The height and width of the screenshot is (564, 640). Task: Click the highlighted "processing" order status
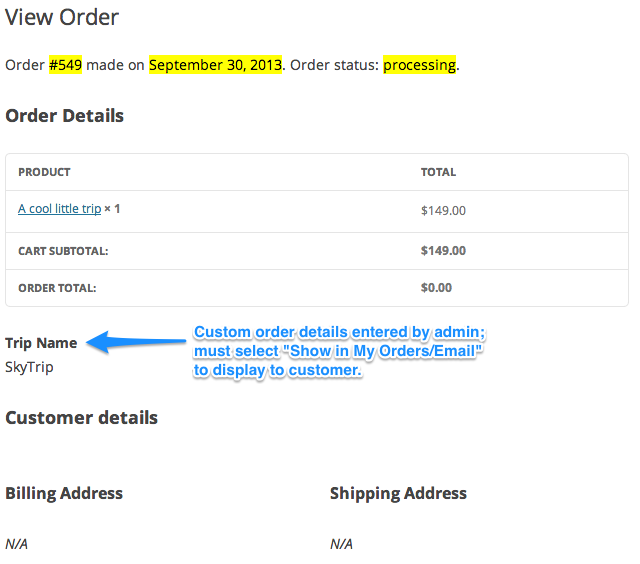[x=419, y=65]
